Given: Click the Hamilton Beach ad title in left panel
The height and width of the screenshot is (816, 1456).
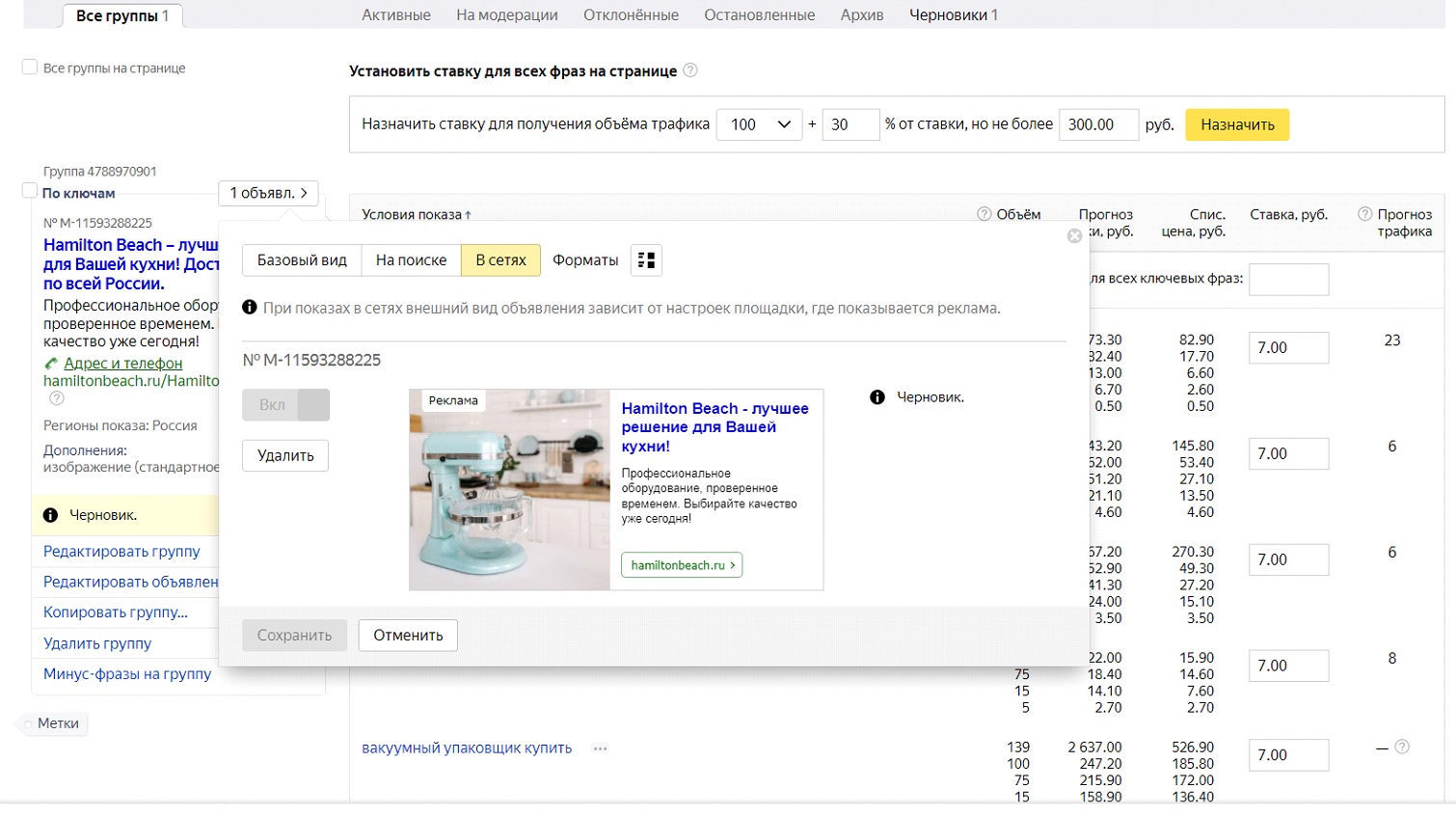Looking at the screenshot, I should point(131,264).
